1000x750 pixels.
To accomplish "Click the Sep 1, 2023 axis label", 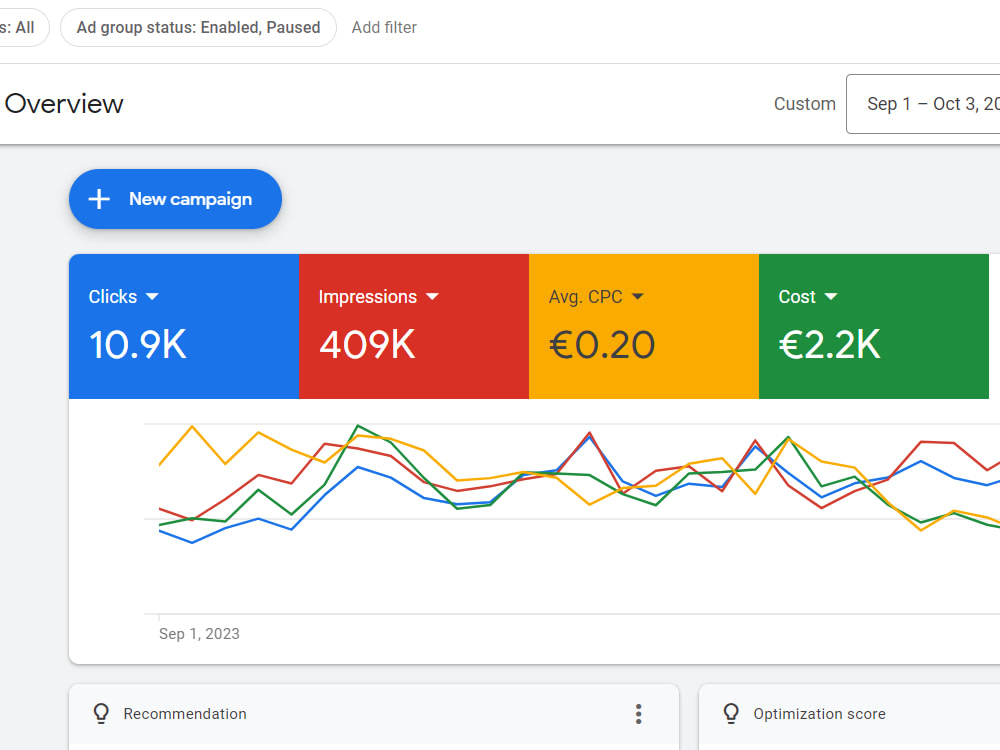I will click(199, 633).
